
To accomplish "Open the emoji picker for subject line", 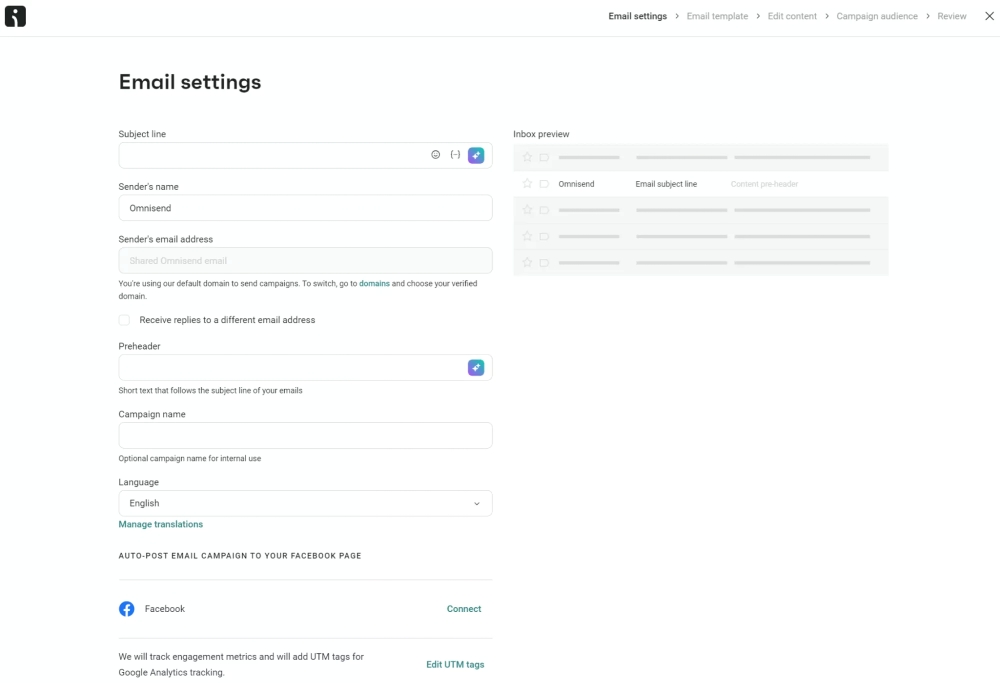I will [x=435, y=154].
